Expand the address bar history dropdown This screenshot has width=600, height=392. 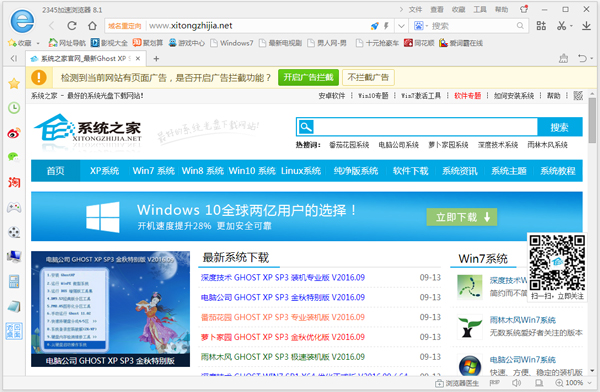401,26
